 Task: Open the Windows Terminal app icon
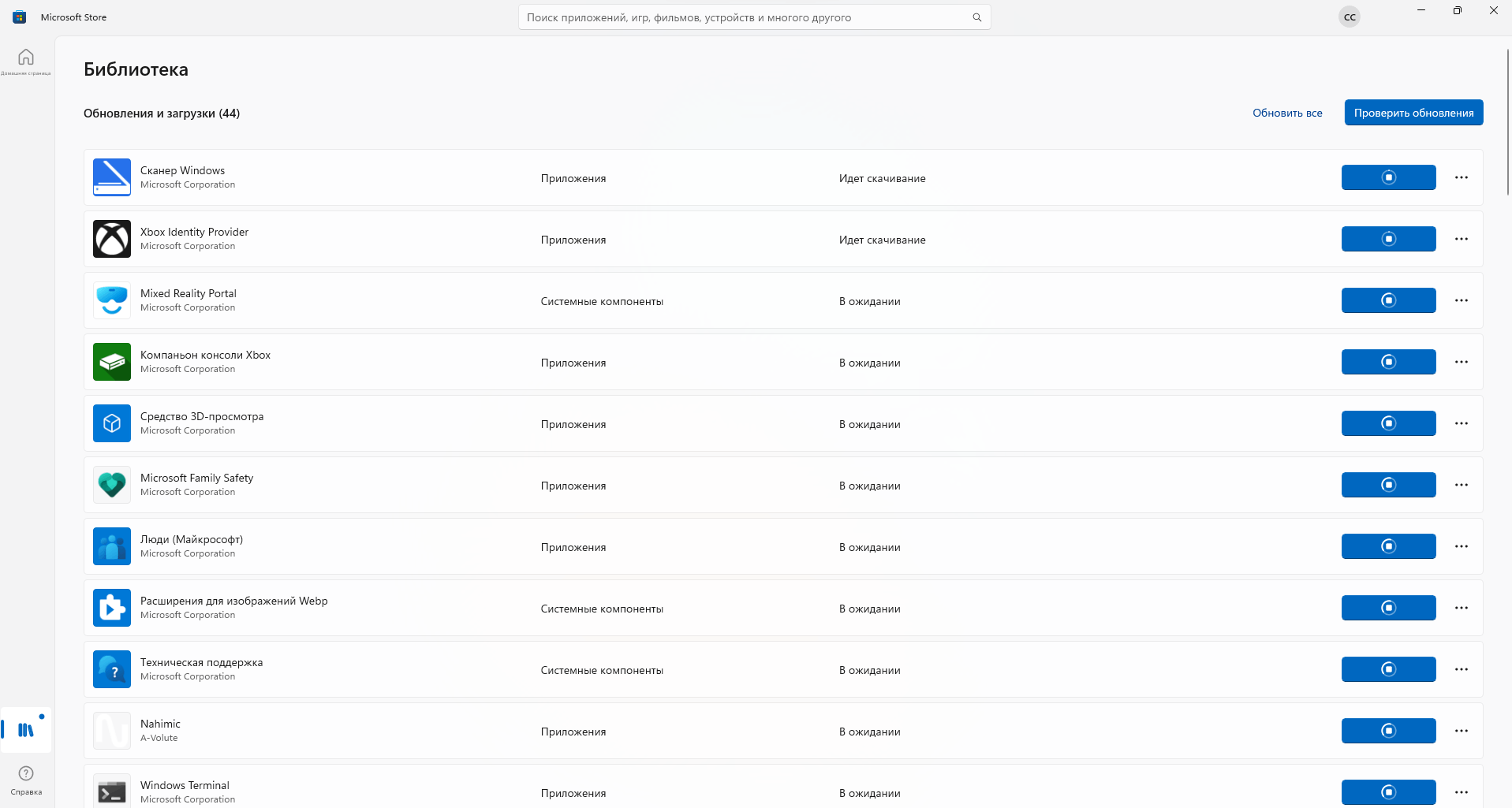112,791
